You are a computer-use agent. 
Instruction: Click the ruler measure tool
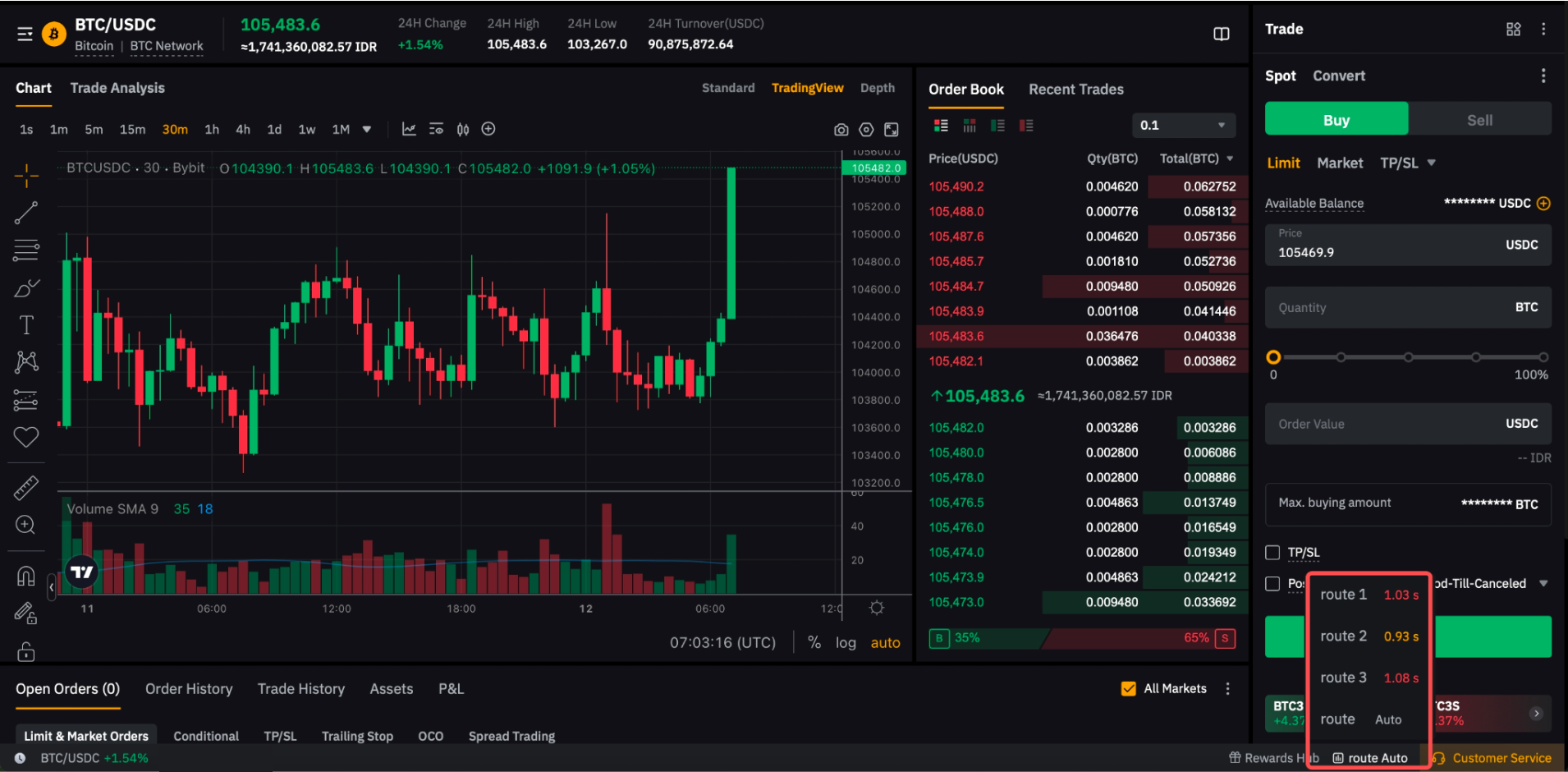pos(26,488)
